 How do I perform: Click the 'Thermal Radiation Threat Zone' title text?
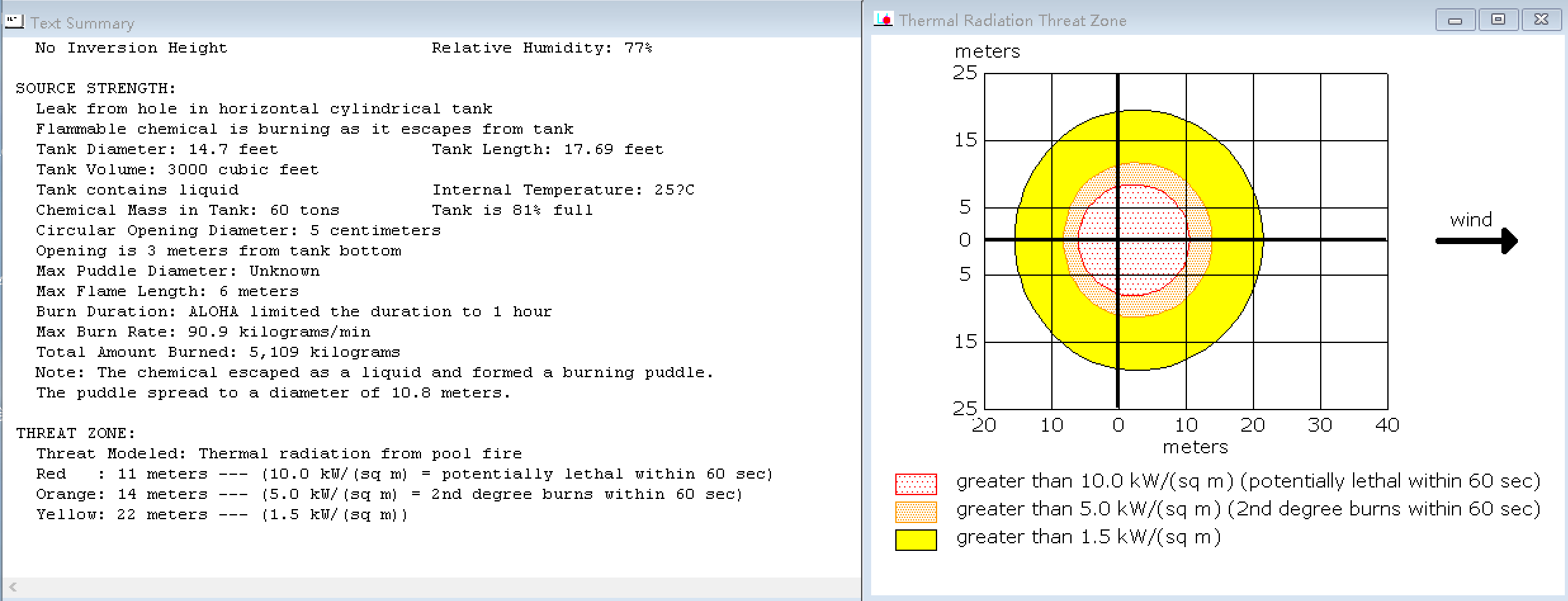pyautogui.click(x=1013, y=21)
